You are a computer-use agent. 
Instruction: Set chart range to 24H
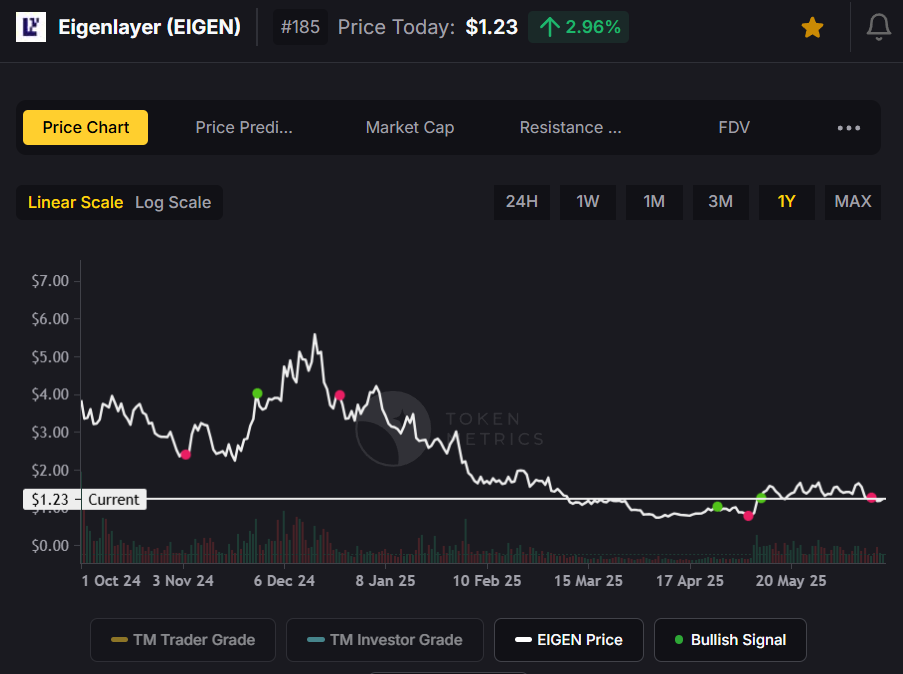522,202
